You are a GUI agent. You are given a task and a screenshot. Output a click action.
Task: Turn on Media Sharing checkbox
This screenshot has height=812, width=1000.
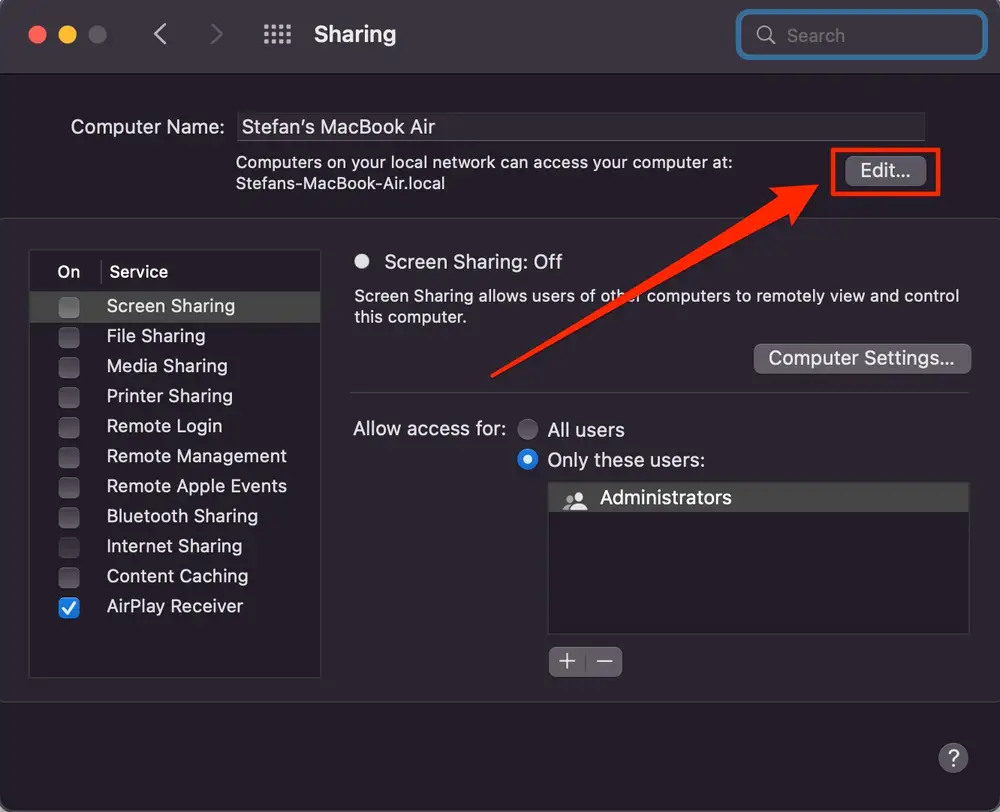point(69,367)
